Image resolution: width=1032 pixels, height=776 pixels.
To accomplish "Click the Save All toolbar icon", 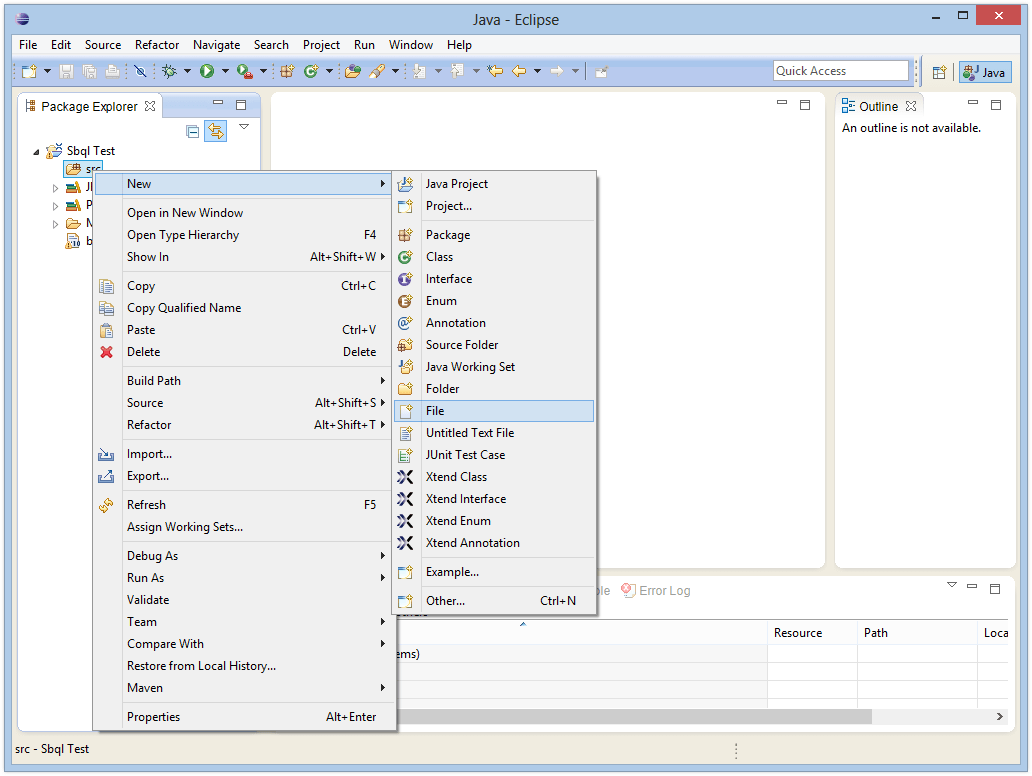I will [x=90, y=71].
